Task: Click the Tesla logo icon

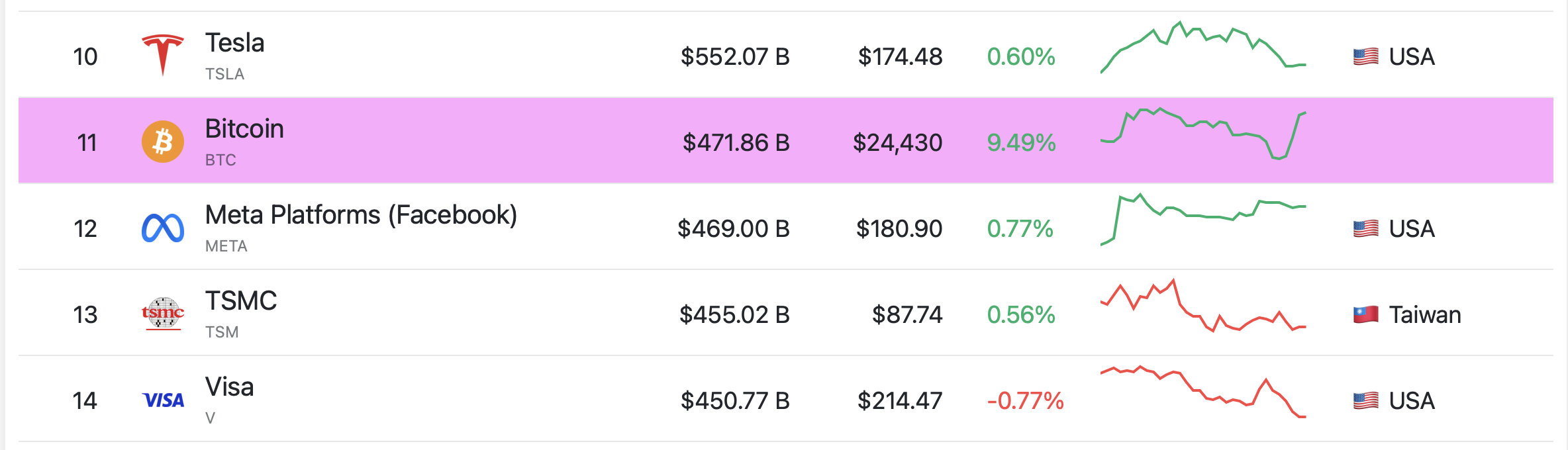Action: pos(163,55)
